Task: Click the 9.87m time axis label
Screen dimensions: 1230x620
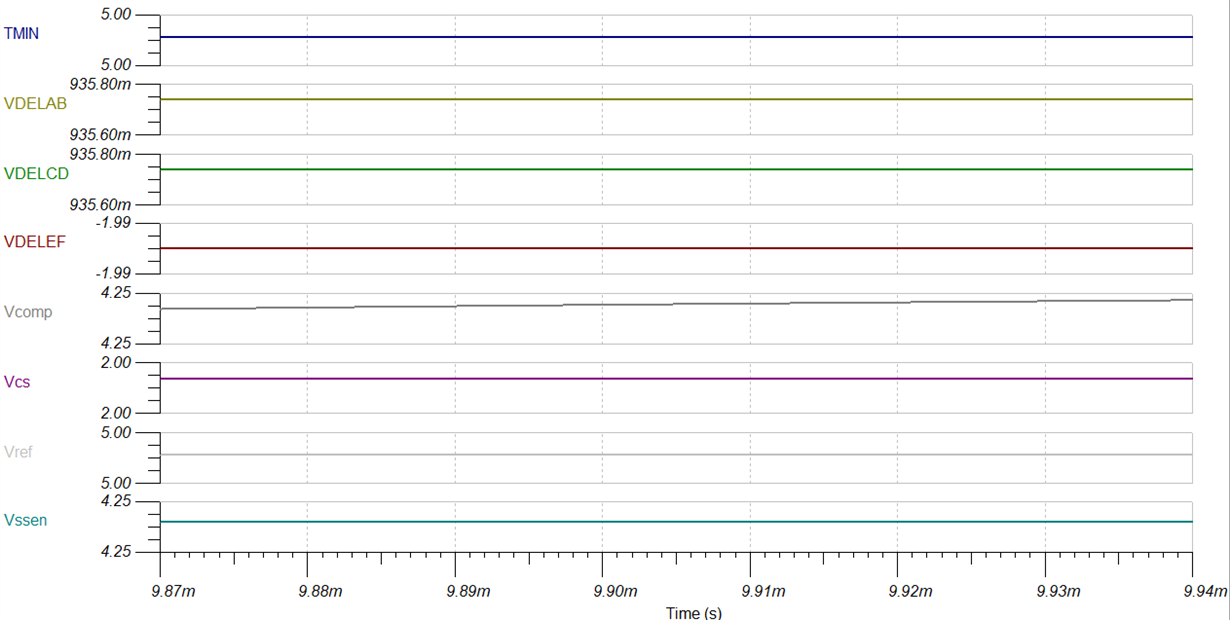Action: (173, 592)
